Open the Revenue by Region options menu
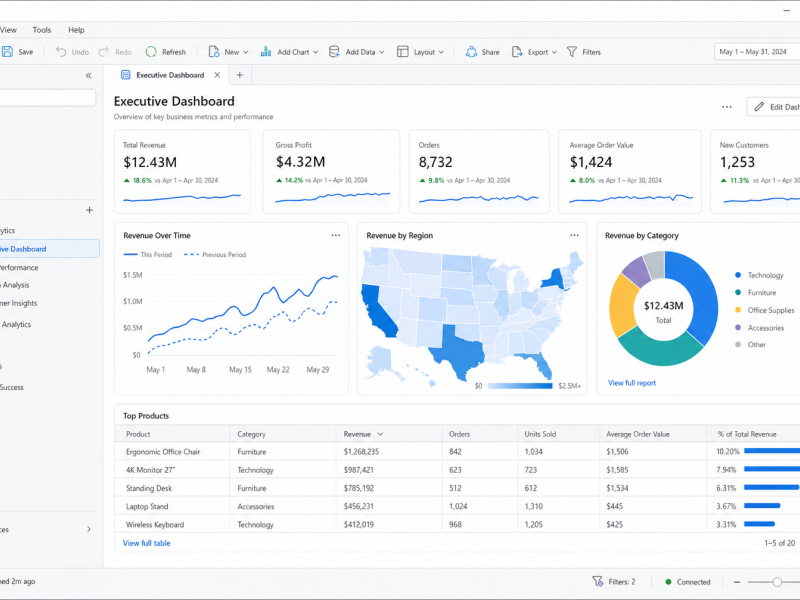The width and height of the screenshot is (800, 600). tap(574, 235)
